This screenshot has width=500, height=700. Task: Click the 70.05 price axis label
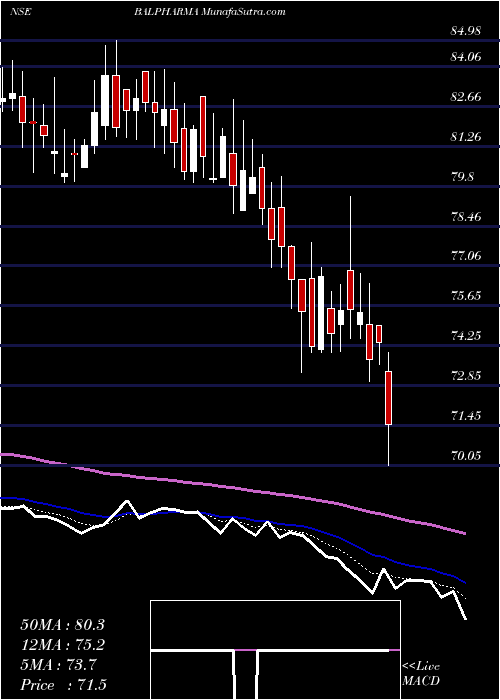(x=466, y=456)
